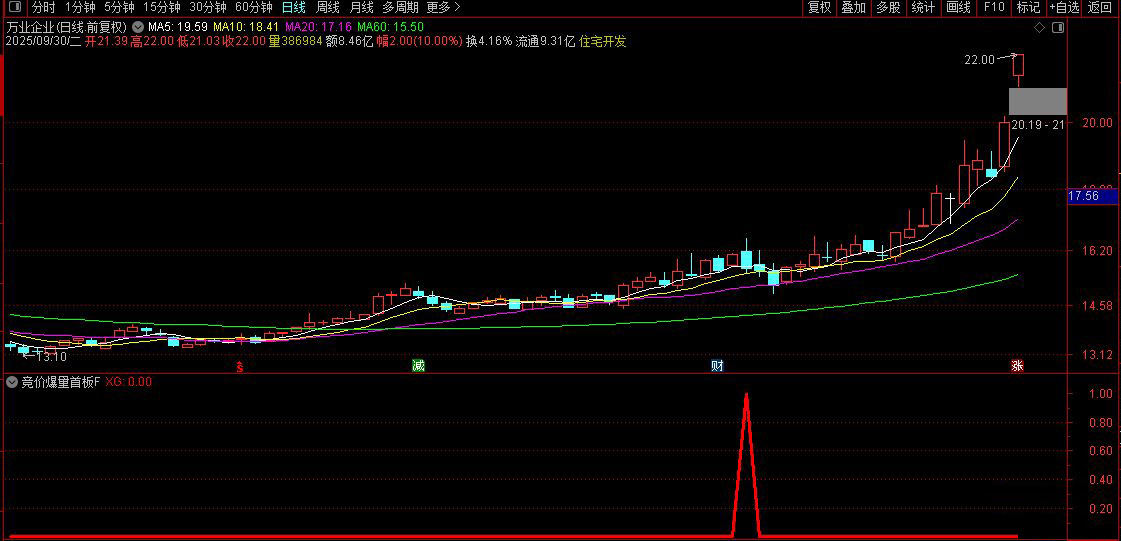Click the blue 财 event marker
The height and width of the screenshot is (541, 1121).
(717, 366)
